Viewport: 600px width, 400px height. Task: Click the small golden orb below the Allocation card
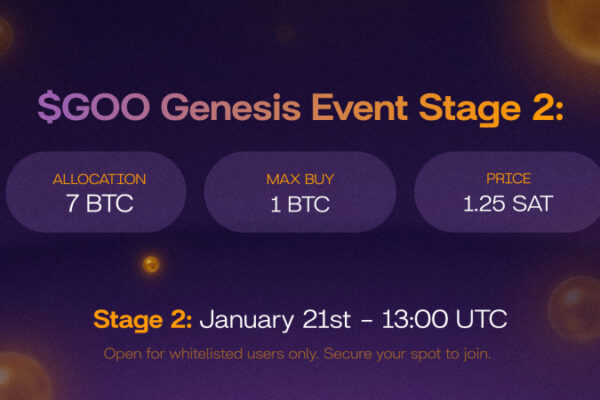click(x=151, y=264)
